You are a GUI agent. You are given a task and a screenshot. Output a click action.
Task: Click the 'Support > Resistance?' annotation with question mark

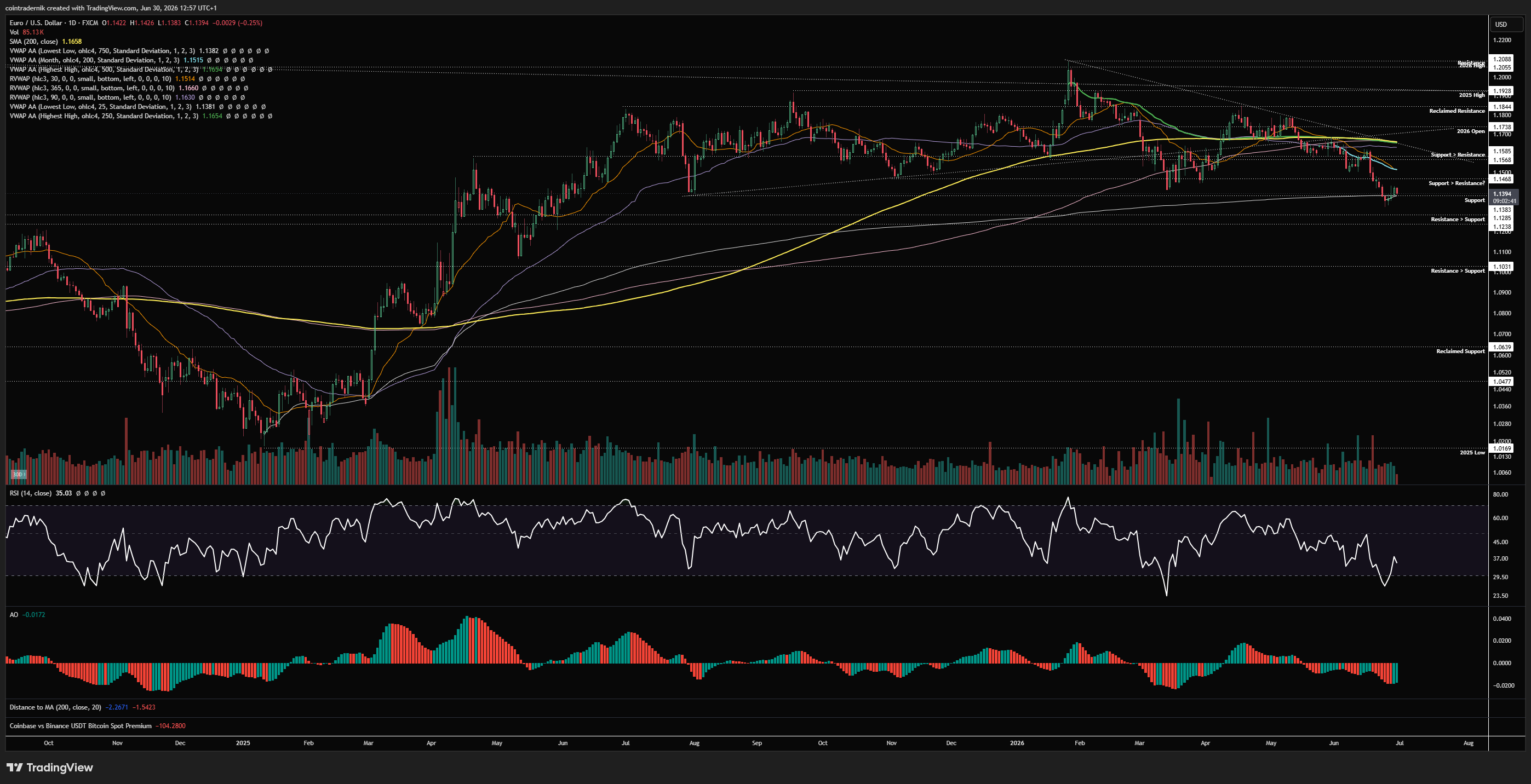(1457, 183)
